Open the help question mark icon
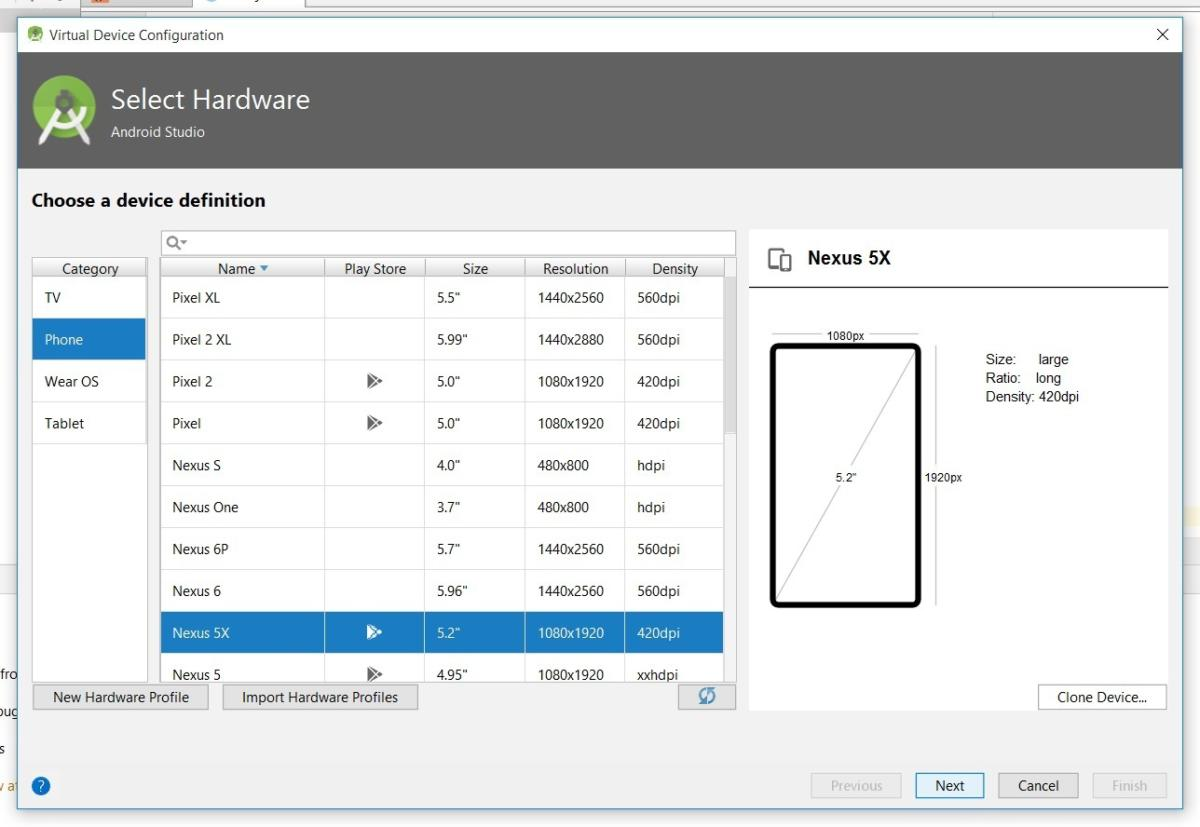Image resolution: width=1200 pixels, height=827 pixels. (41, 786)
